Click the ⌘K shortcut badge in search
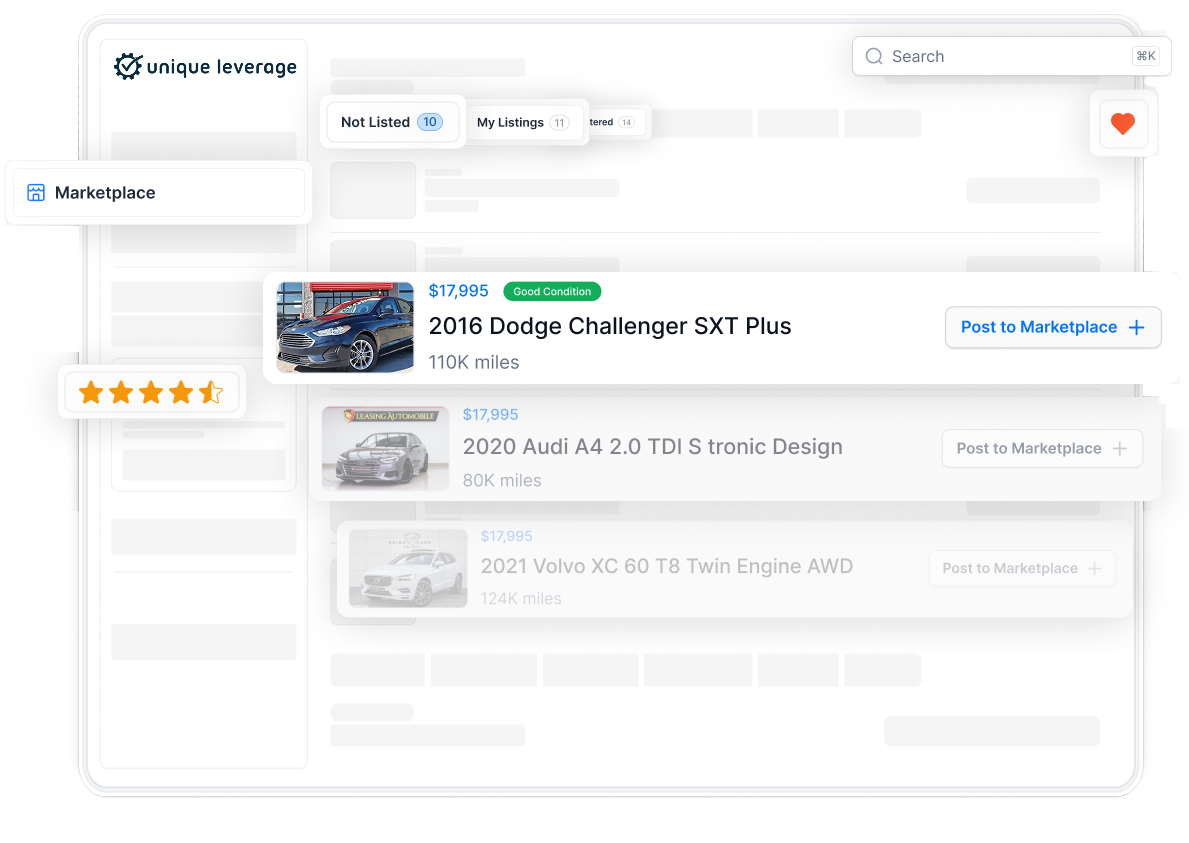The width and height of the screenshot is (1189, 843). pyautogui.click(x=1146, y=56)
